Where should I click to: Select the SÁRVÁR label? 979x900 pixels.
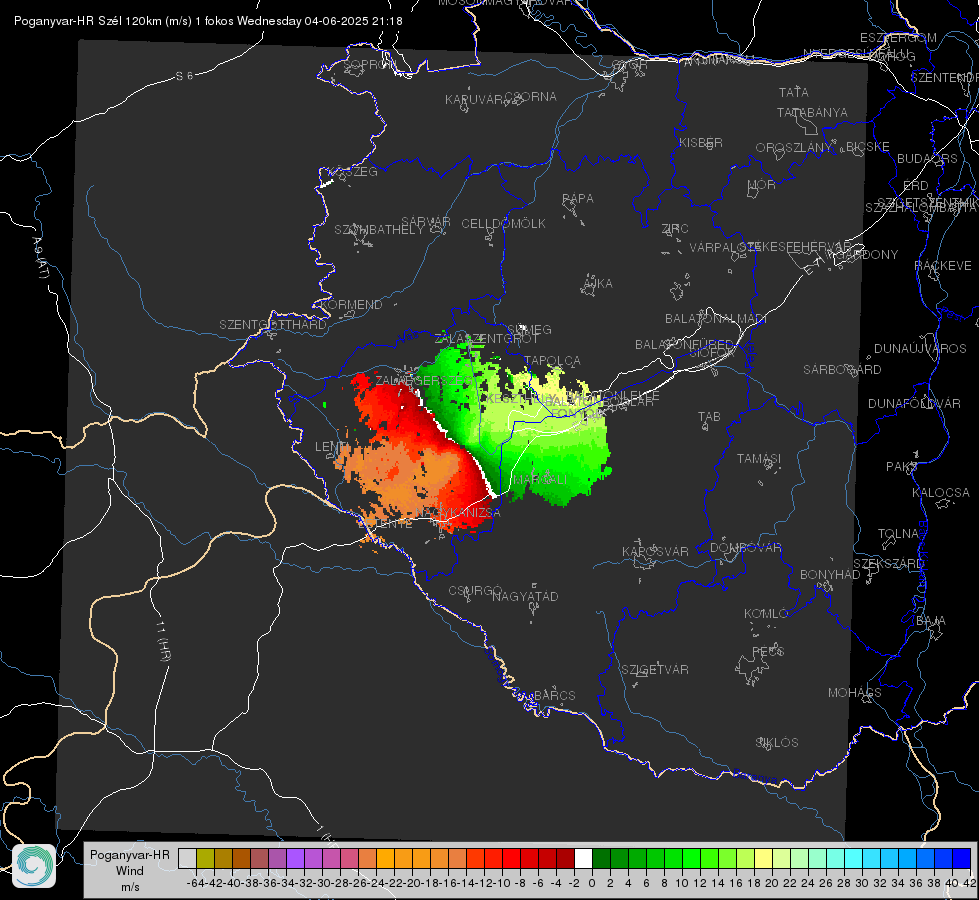[425, 222]
